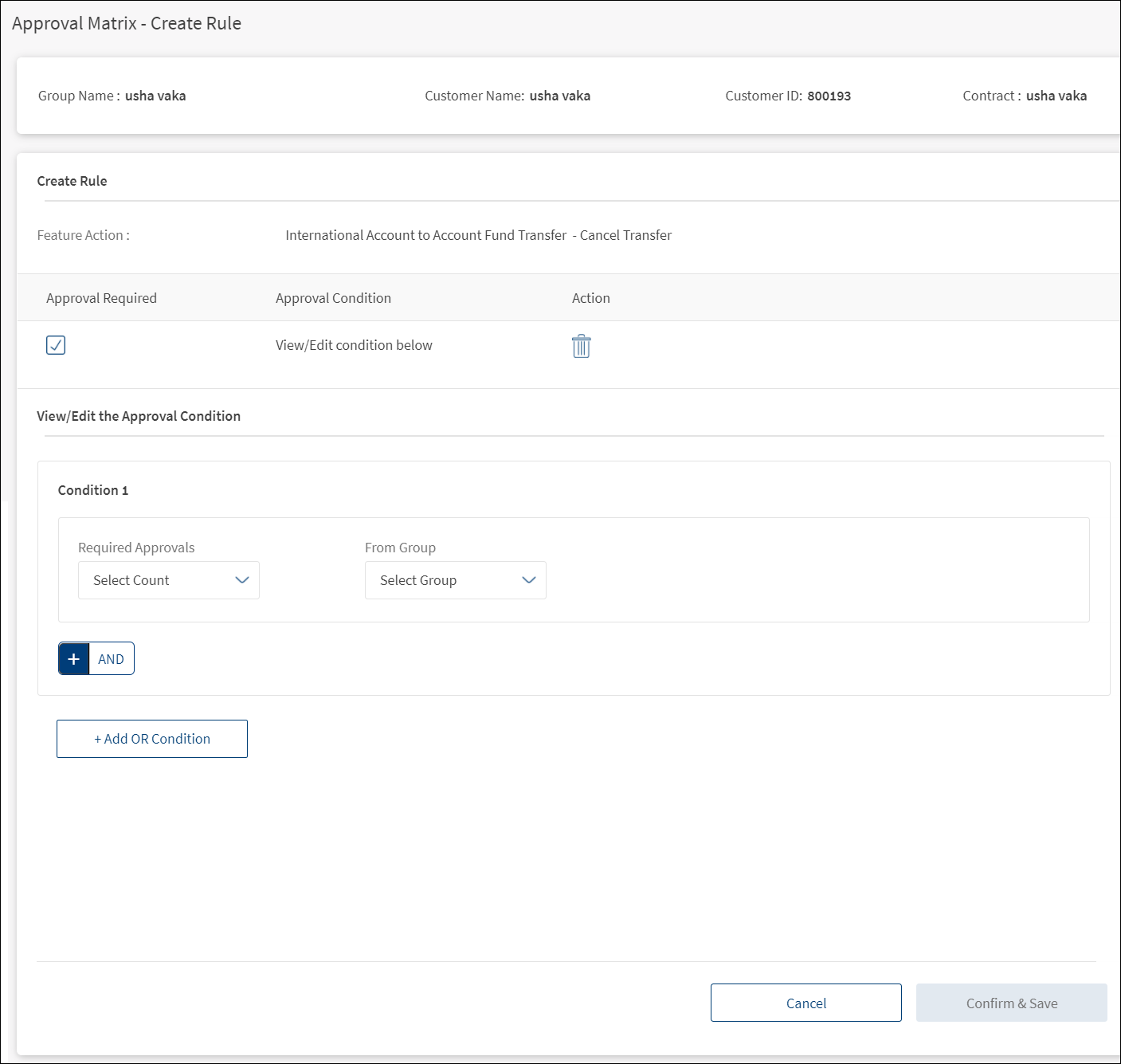The height and width of the screenshot is (1064, 1121).
Task: Click the chevron arrow in Select Group
Action: point(529,580)
